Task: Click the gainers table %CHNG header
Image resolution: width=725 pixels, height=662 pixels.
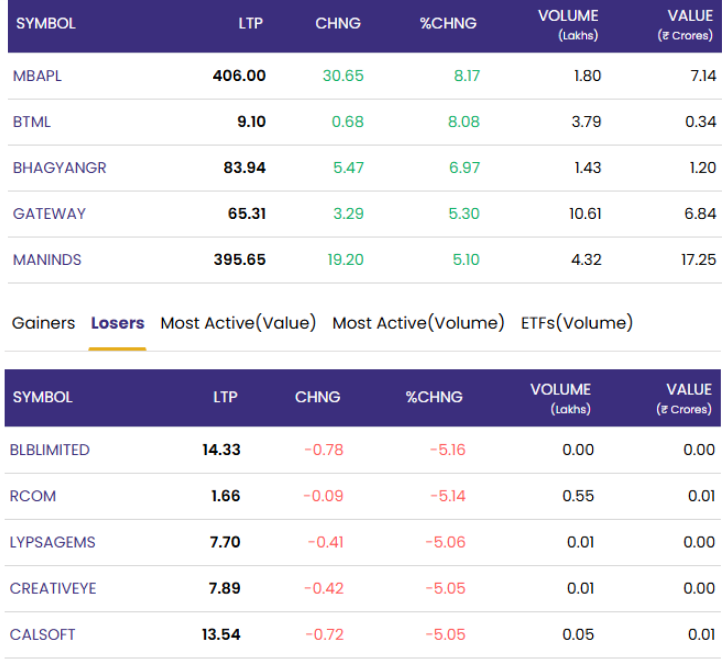Action: [x=448, y=24]
